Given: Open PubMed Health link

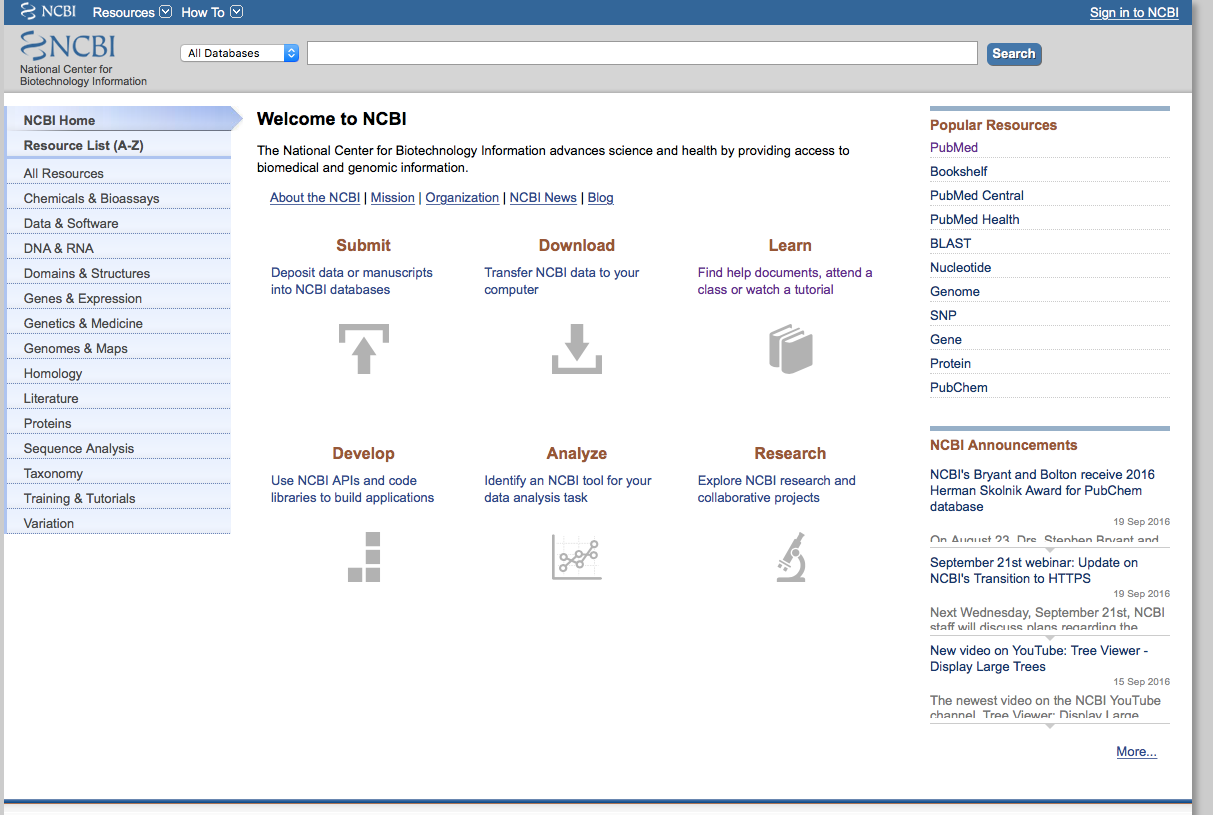Looking at the screenshot, I should (975, 219).
